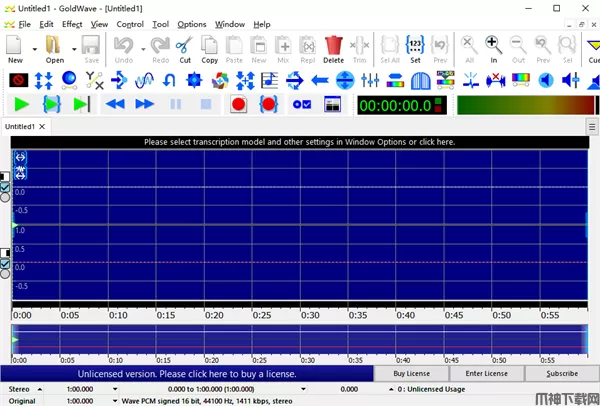Click the Fast Forward button
Viewport: 600px width, 406px height.
click(145, 104)
